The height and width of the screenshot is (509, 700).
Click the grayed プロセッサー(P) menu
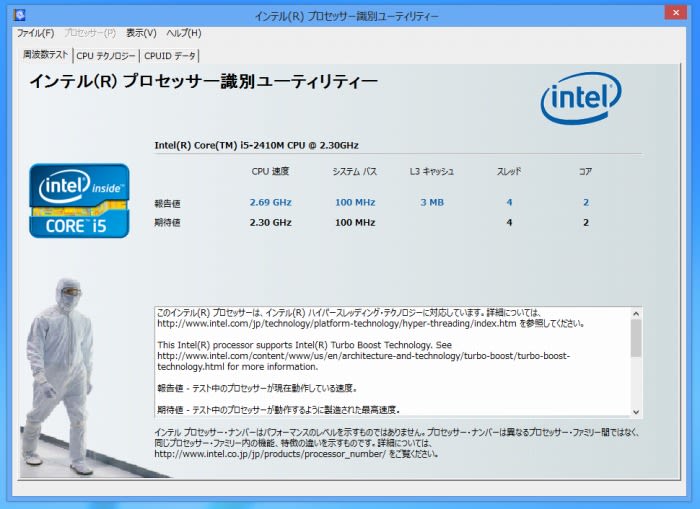tap(90, 33)
